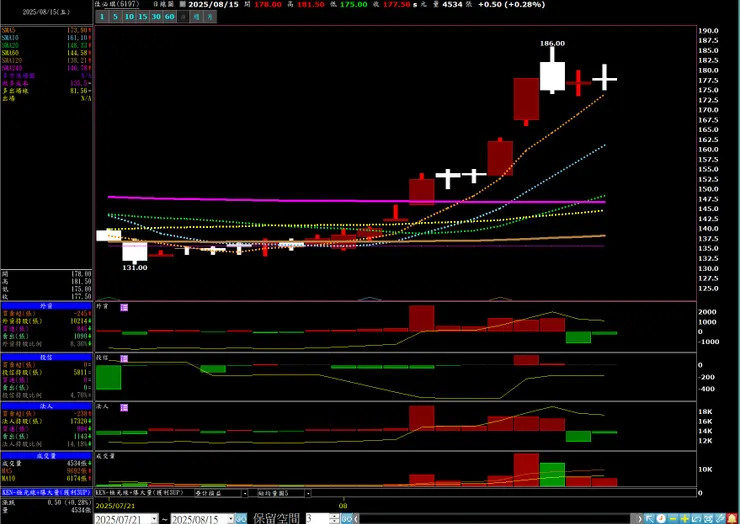Click the round clock icon in bottom toolbar
740x524 pixels.
pos(661,519)
